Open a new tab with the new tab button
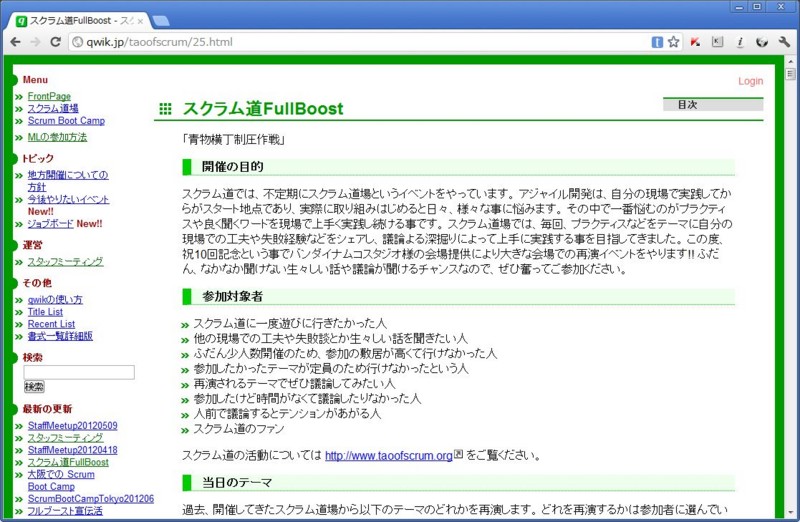The width and height of the screenshot is (800, 522). click(x=161, y=21)
